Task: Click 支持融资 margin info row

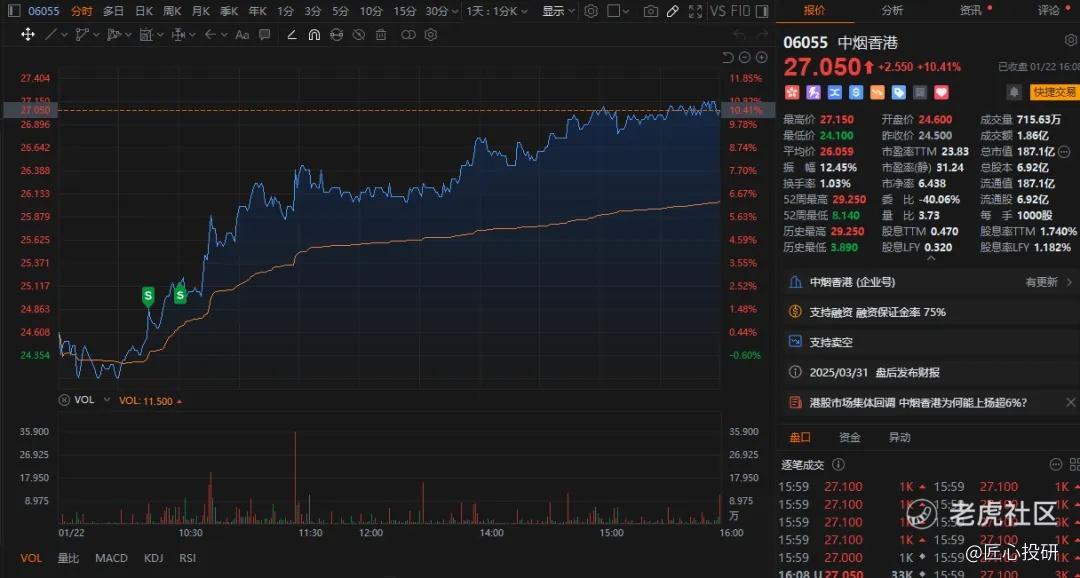Action: tap(931, 312)
